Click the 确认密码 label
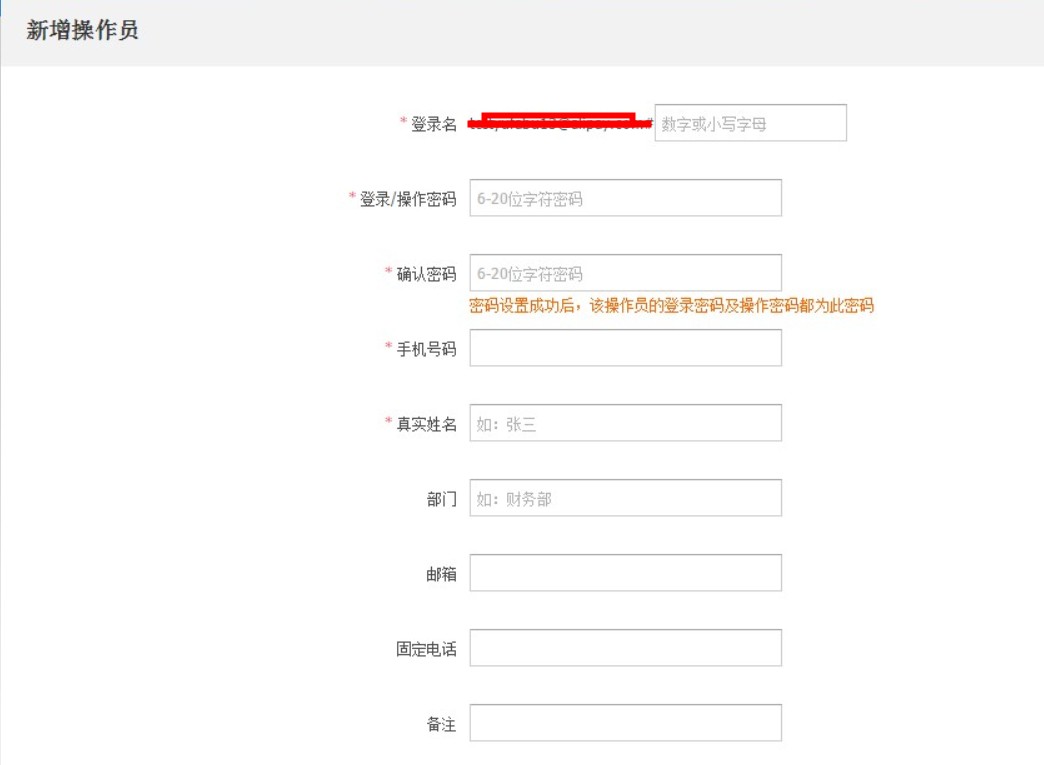The height and width of the screenshot is (765, 1044). coord(426,274)
